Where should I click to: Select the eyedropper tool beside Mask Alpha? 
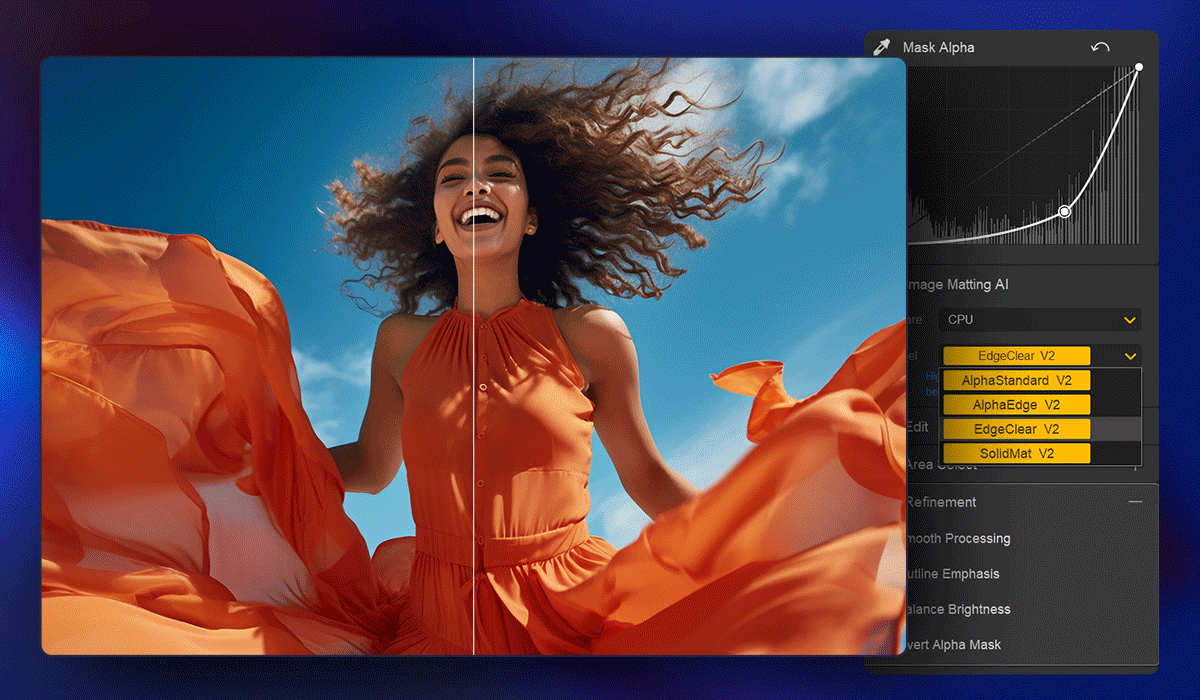click(882, 47)
